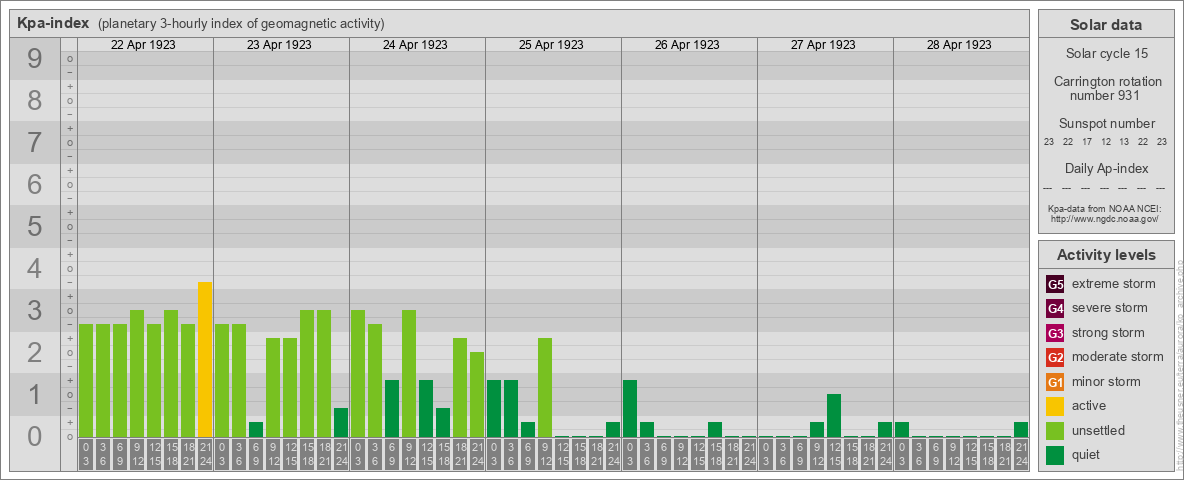Click the G4 severe storm badge
The width and height of the screenshot is (1184, 480).
[x=1055, y=308]
